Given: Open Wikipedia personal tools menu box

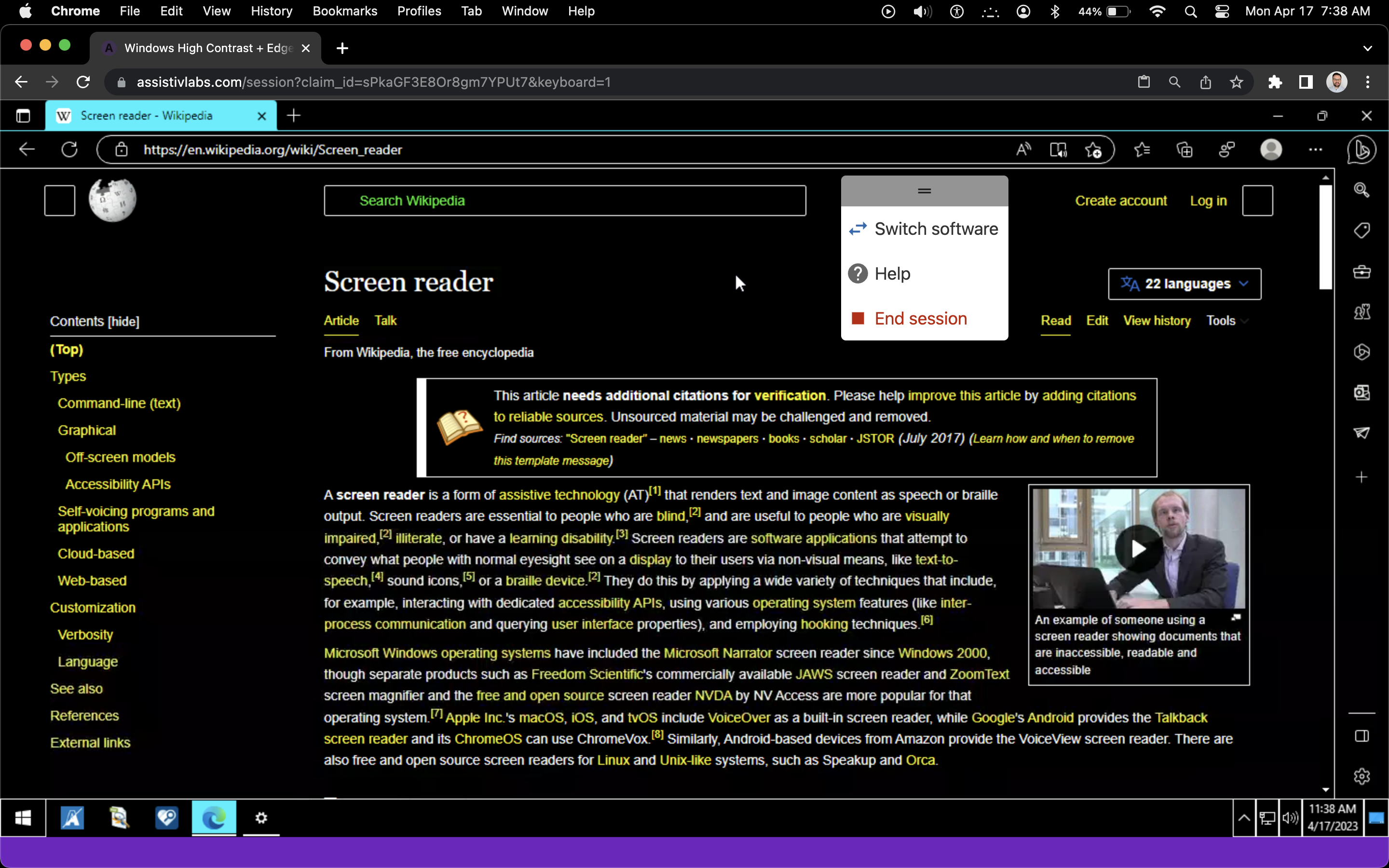Looking at the screenshot, I should (x=1257, y=200).
